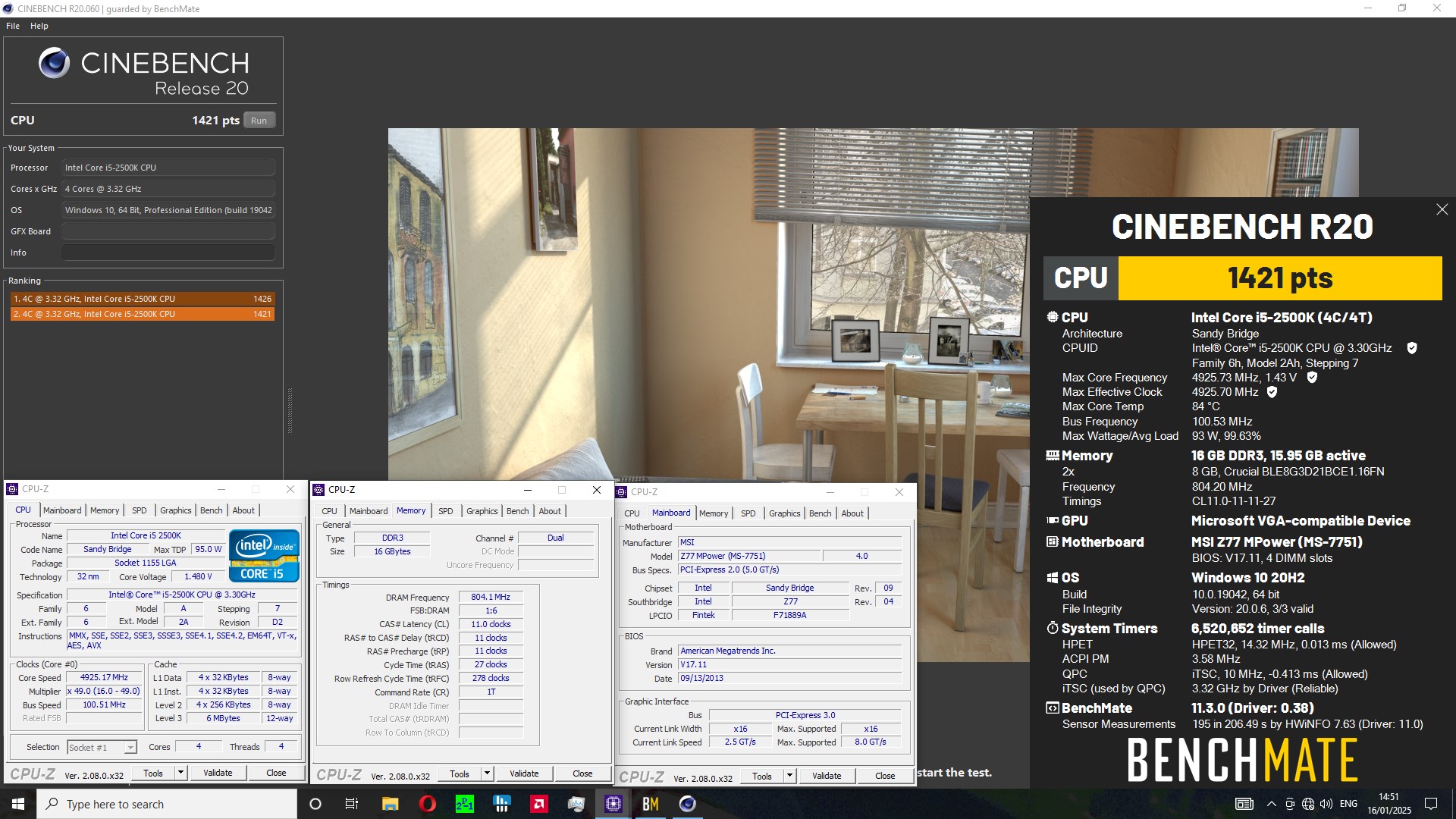This screenshot has height=819, width=1456.
Task: Click the Processor field Intel Core i5-2500K CPU
Action: (168, 168)
